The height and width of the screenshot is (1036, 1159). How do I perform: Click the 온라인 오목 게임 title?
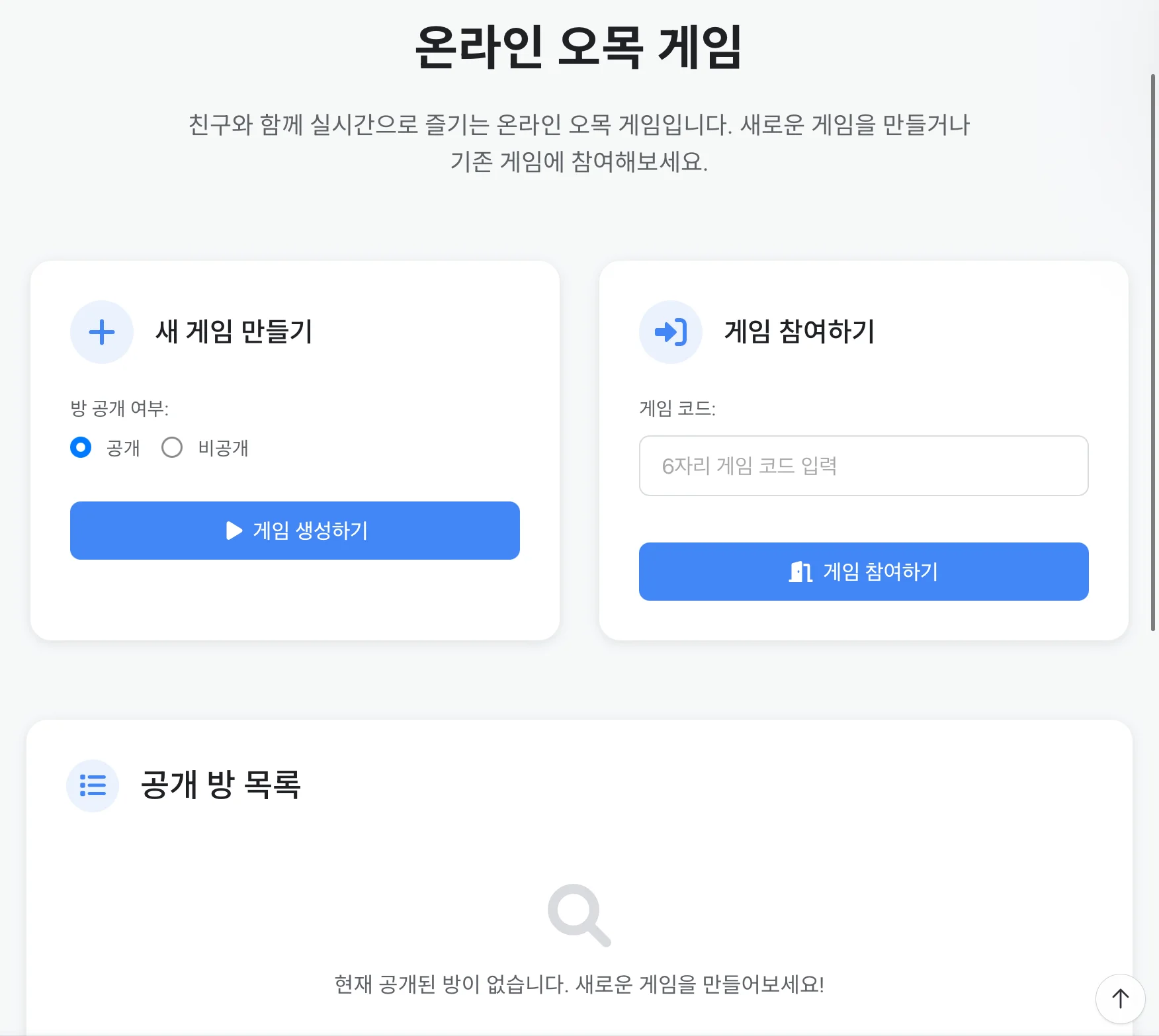point(579,48)
